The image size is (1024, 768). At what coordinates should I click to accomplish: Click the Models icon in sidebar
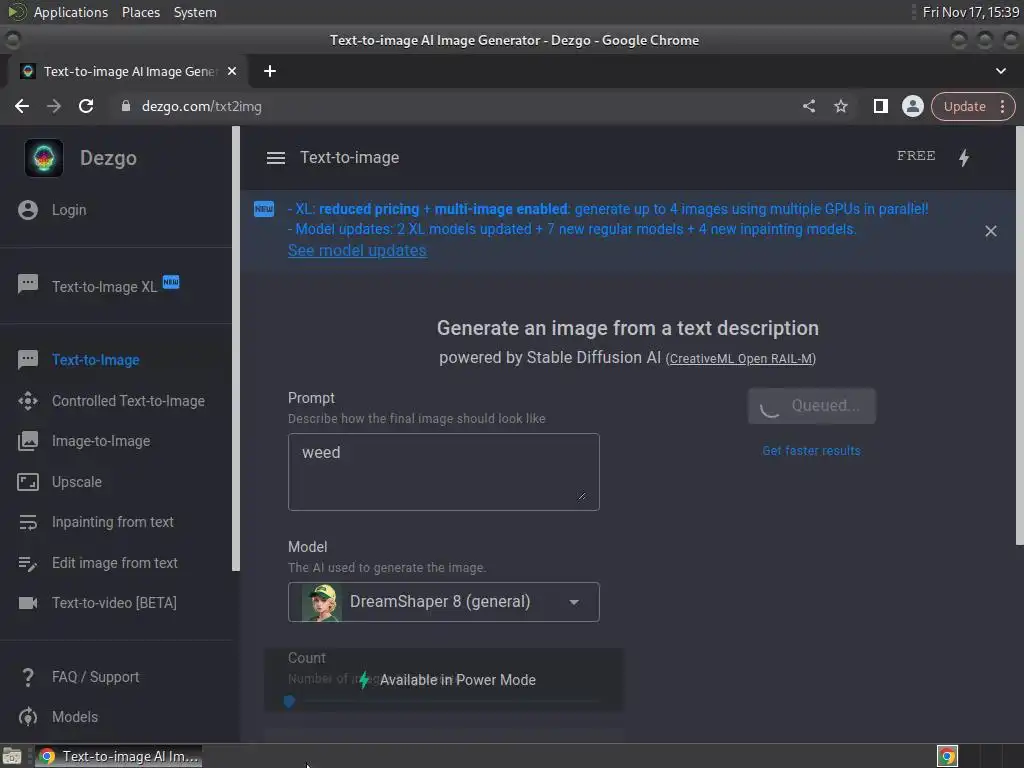pyautogui.click(x=28, y=717)
